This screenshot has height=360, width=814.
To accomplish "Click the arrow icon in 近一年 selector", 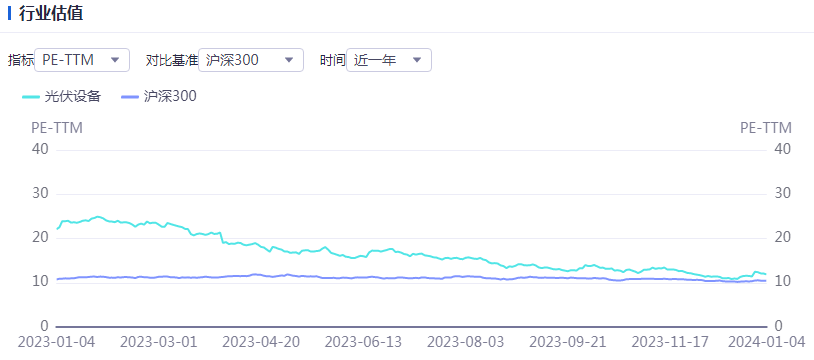I will coord(416,60).
